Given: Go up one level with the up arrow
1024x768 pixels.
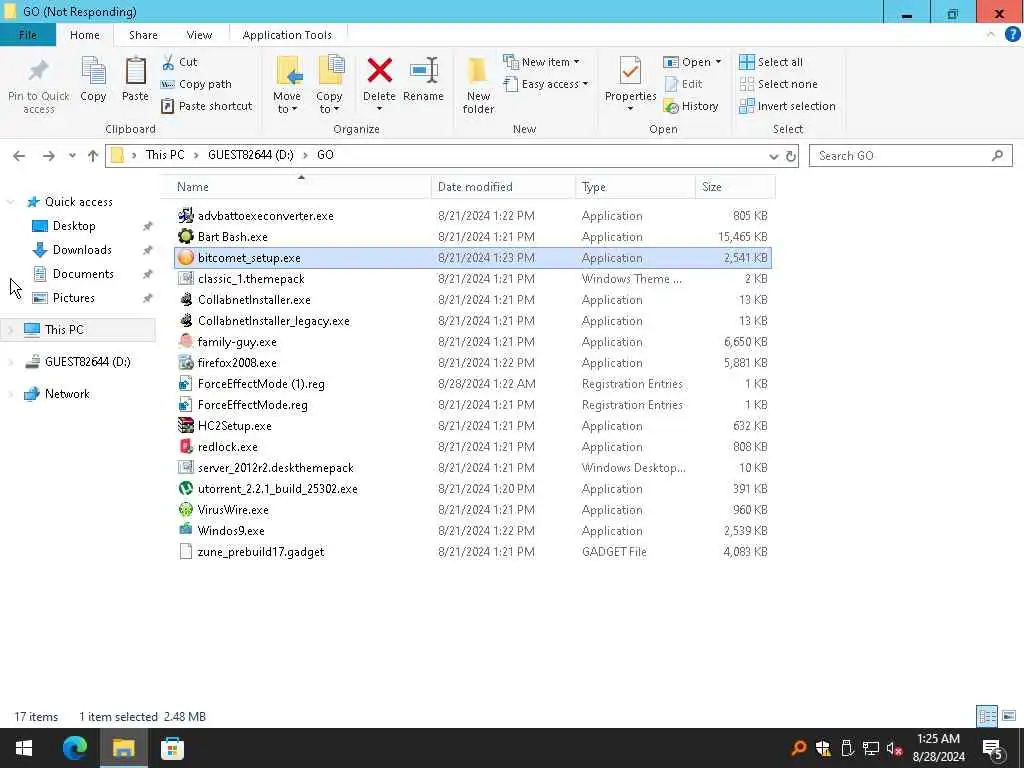Looking at the screenshot, I should pyautogui.click(x=93, y=156).
